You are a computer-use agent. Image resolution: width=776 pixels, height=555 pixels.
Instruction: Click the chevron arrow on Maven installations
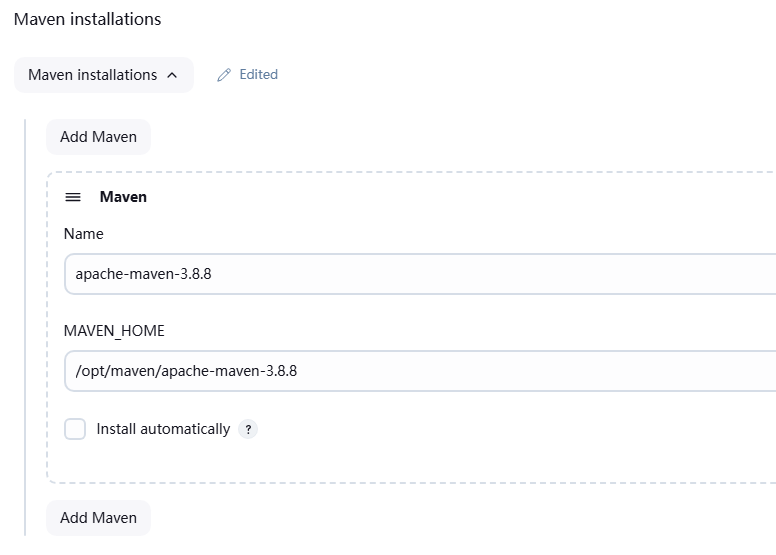point(172,75)
